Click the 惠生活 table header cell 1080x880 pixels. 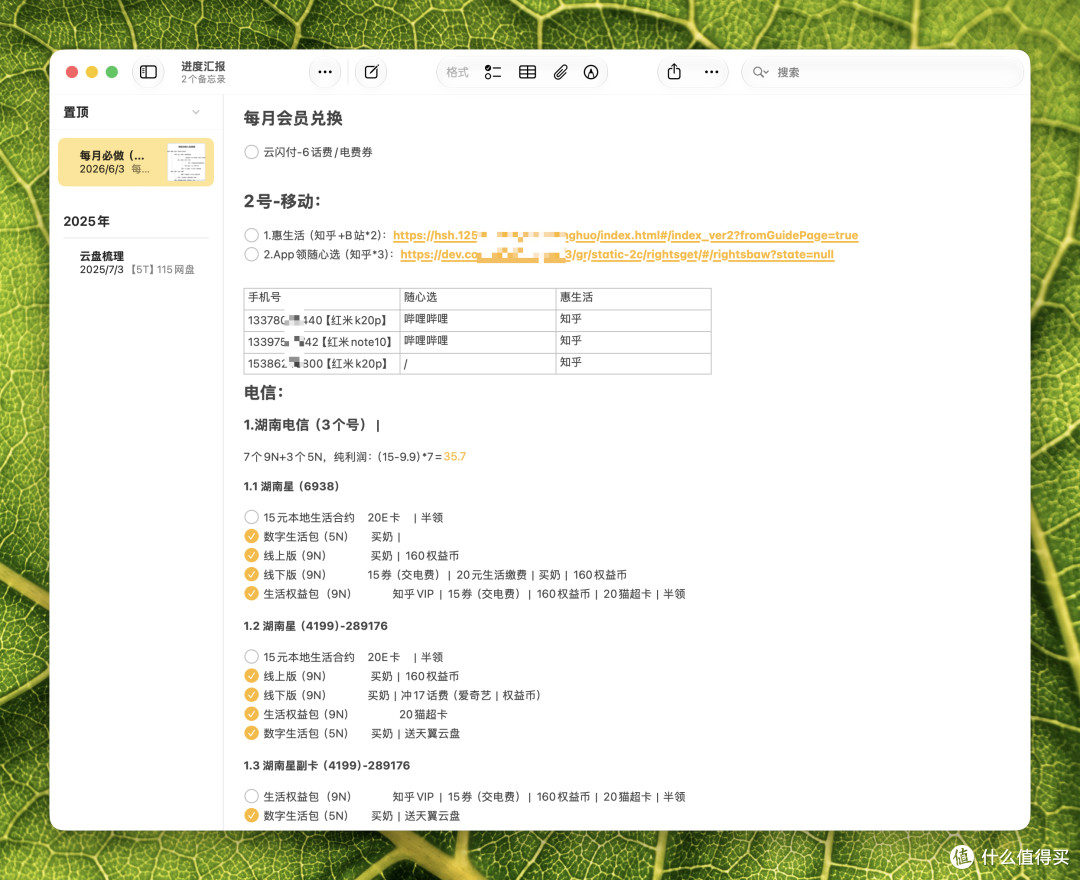point(634,297)
